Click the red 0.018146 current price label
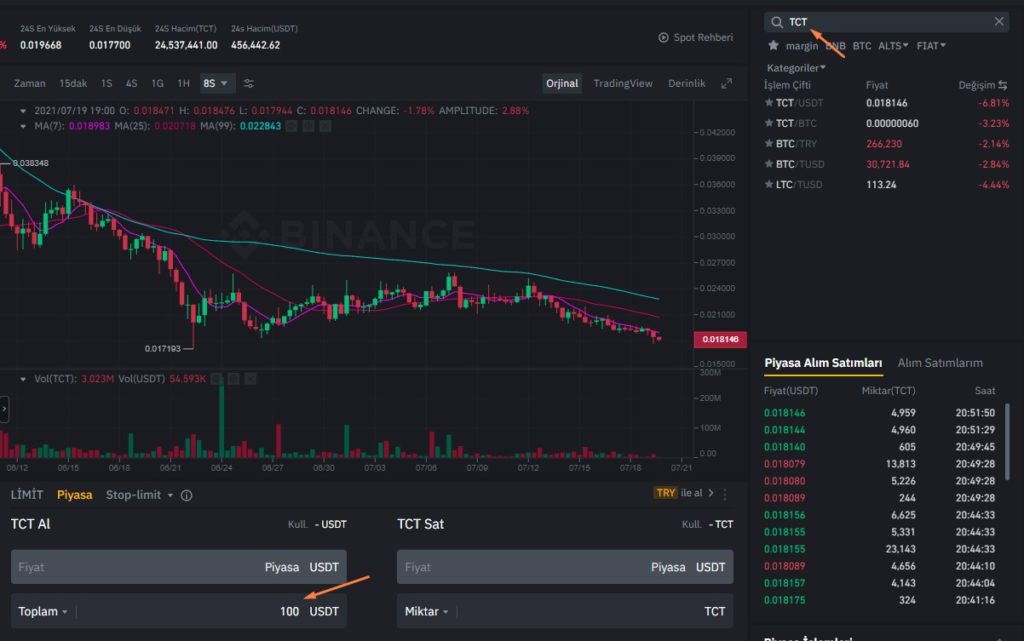1024x641 pixels. pyautogui.click(x=720, y=339)
